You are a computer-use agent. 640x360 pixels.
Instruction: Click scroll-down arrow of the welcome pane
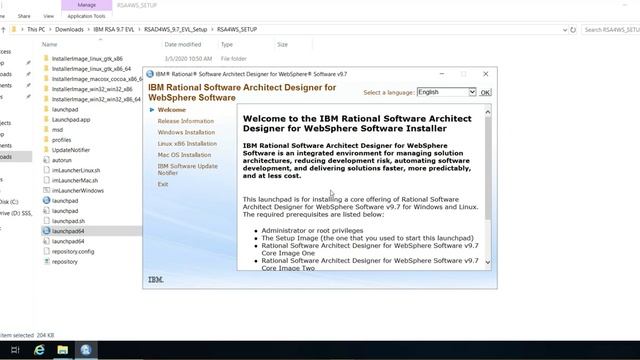point(487,262)
